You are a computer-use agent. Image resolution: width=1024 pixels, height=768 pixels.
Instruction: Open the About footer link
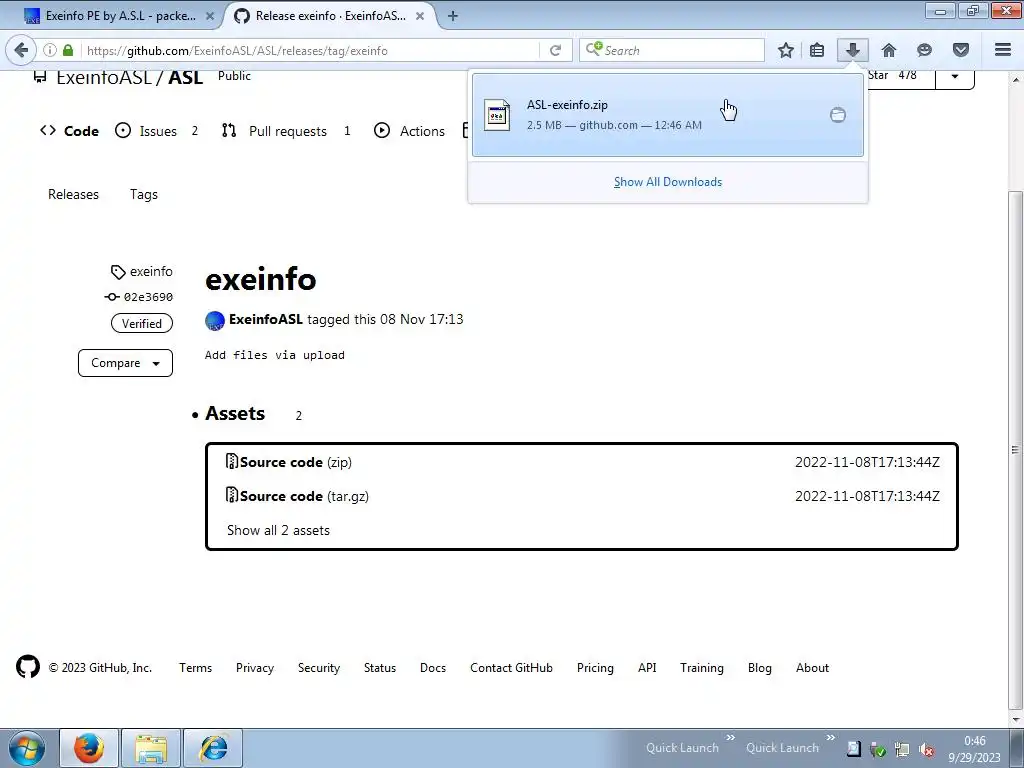[x=812, y=667]
